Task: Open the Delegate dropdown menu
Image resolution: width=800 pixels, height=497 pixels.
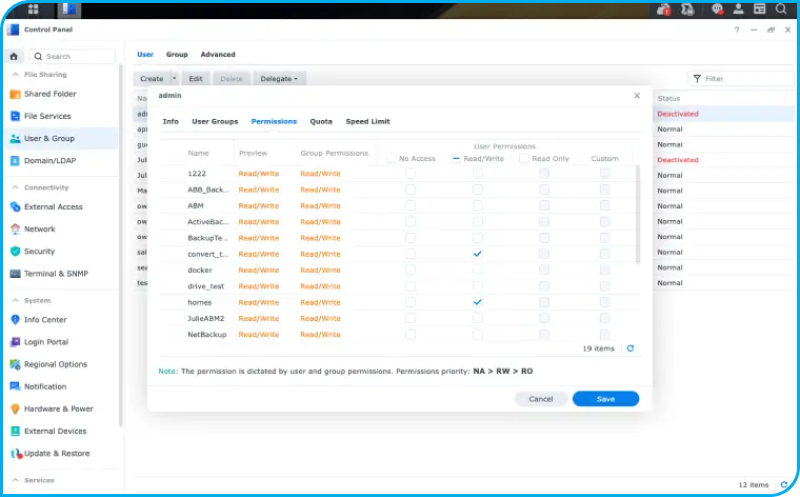Action: coord(279,78)
